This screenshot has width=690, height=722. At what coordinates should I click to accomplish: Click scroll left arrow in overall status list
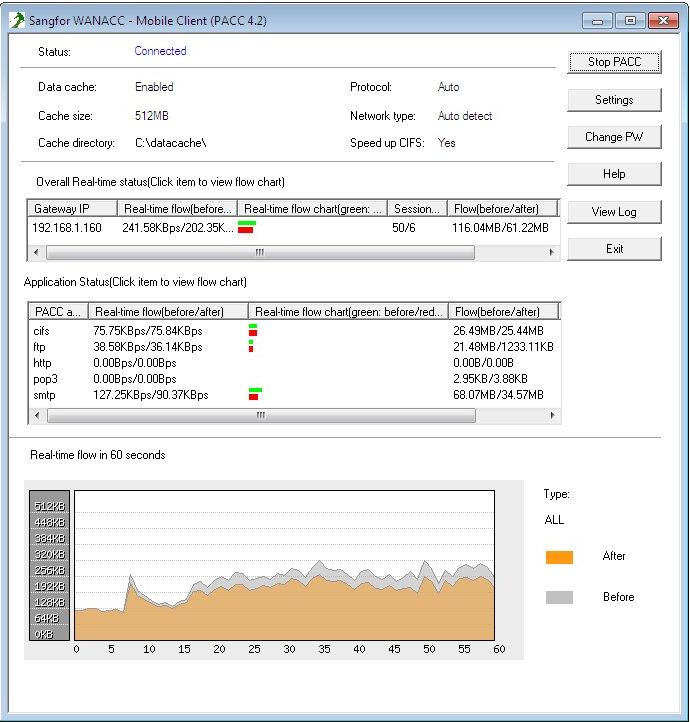click(x=36, y=252)
